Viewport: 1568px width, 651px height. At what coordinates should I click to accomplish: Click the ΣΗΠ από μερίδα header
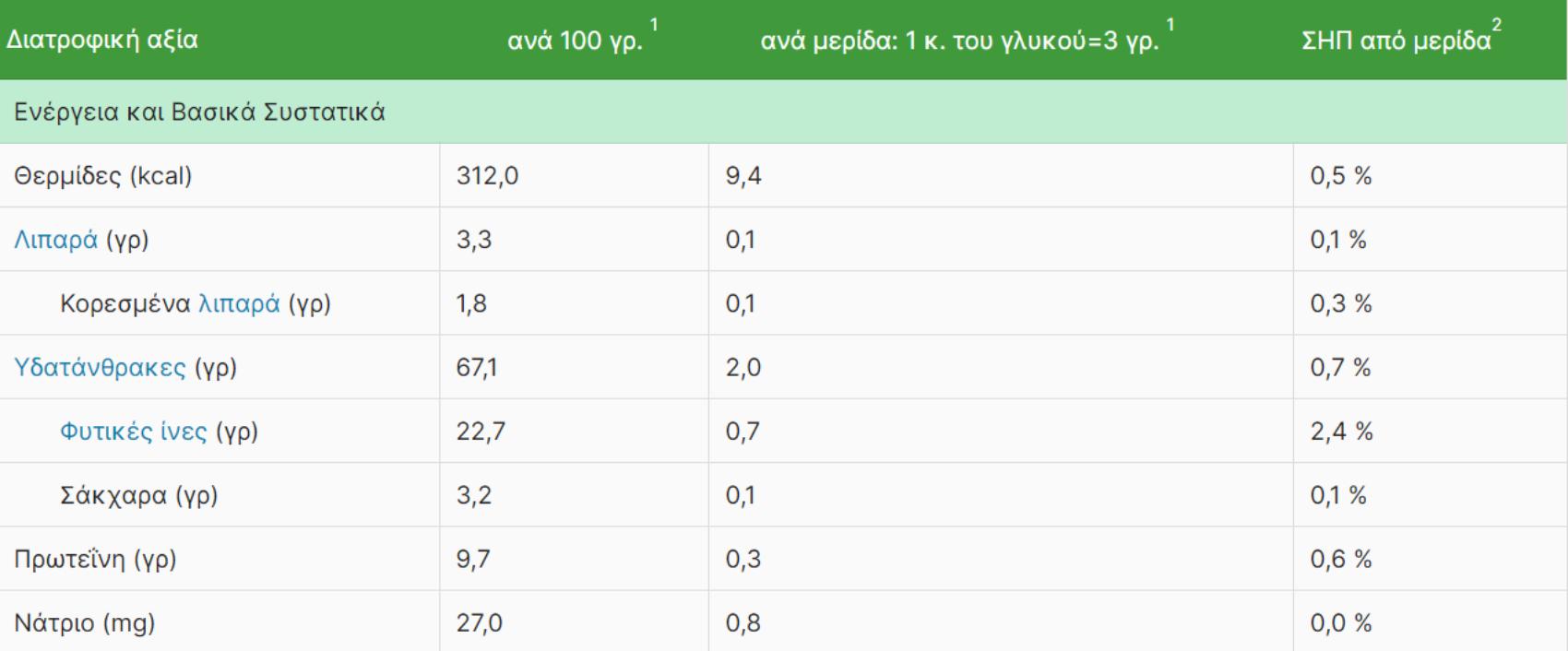tap(1396, 41)
